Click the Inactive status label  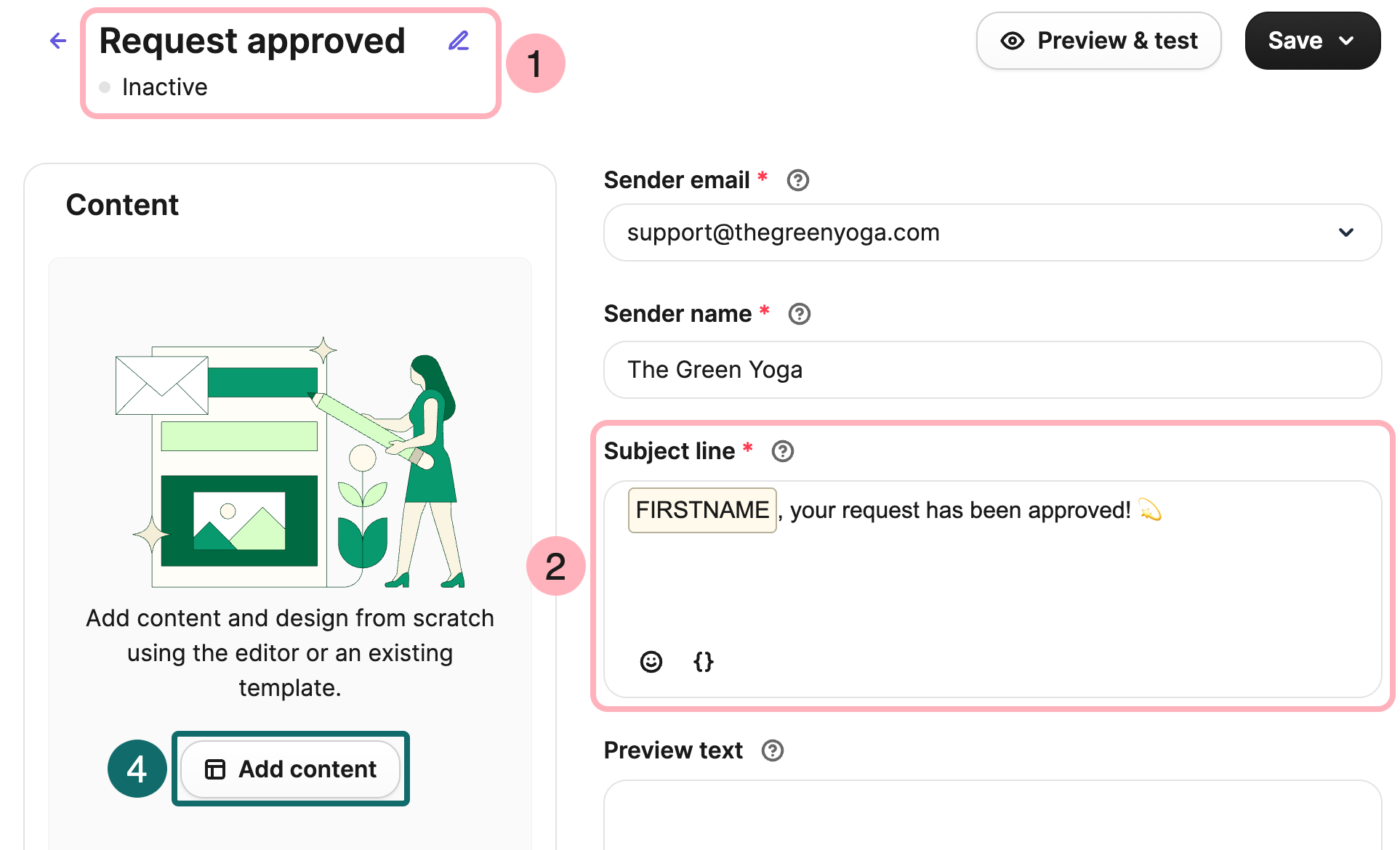165,86
